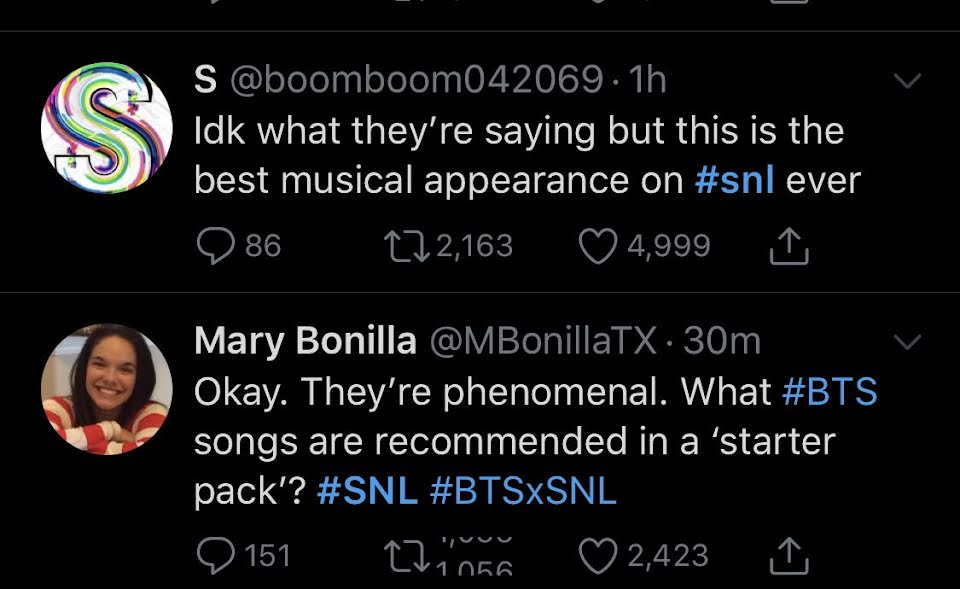Viewport: 960px width, 589px height.
Task: Open options chevron on S's tweet
Action: pos(906,82)
